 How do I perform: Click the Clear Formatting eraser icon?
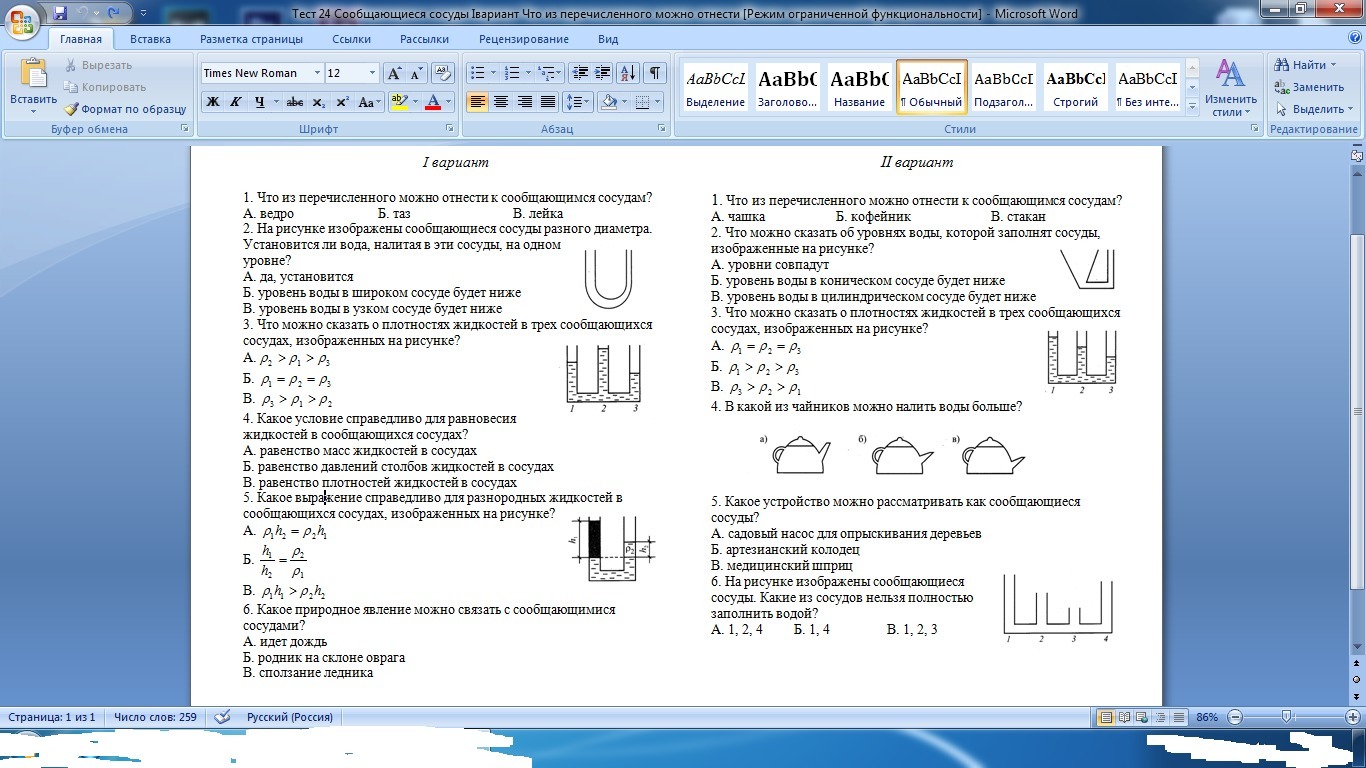tap(443, 73)
